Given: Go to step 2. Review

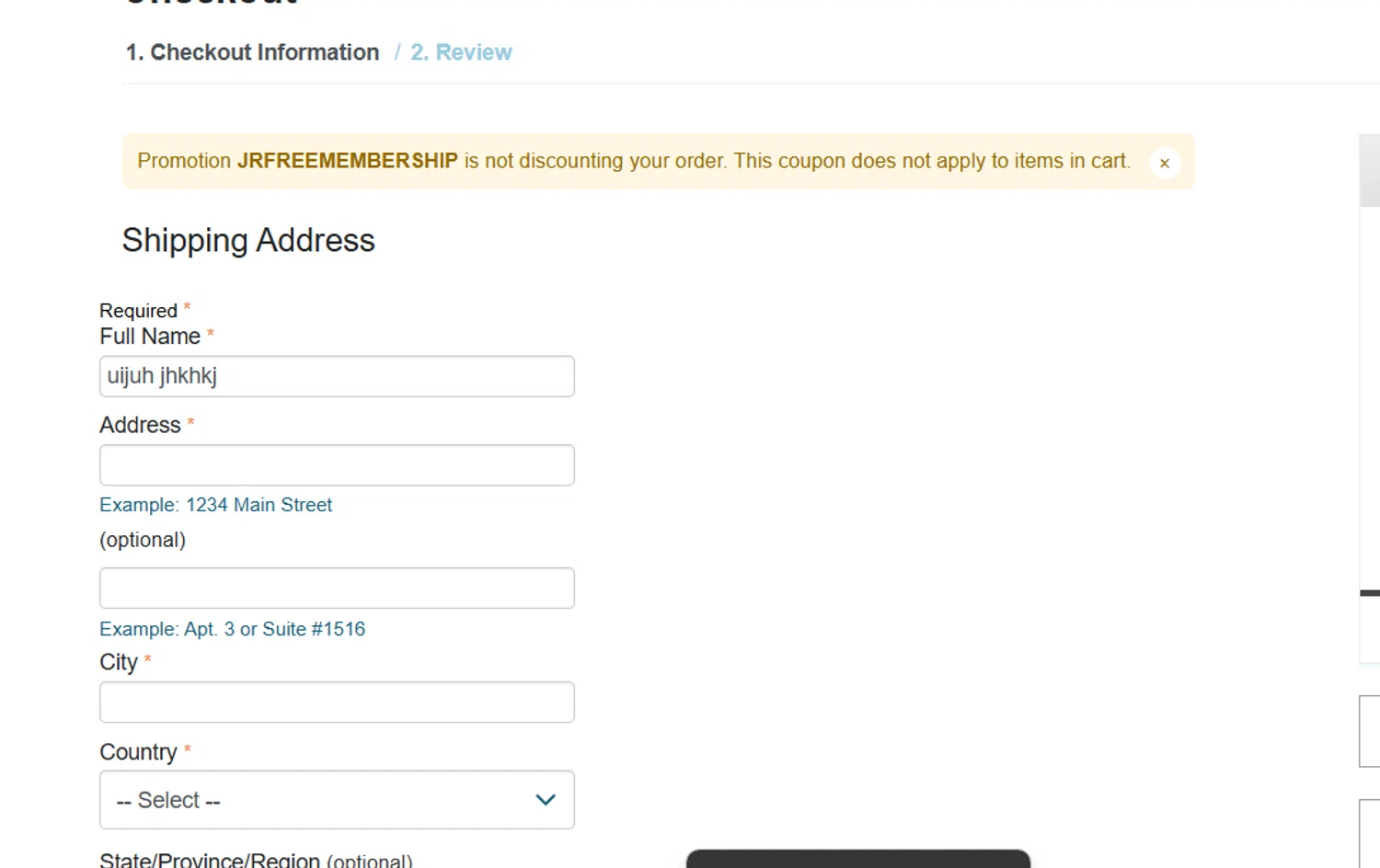Looking at the screenshot, I should [x=461, y=52].
